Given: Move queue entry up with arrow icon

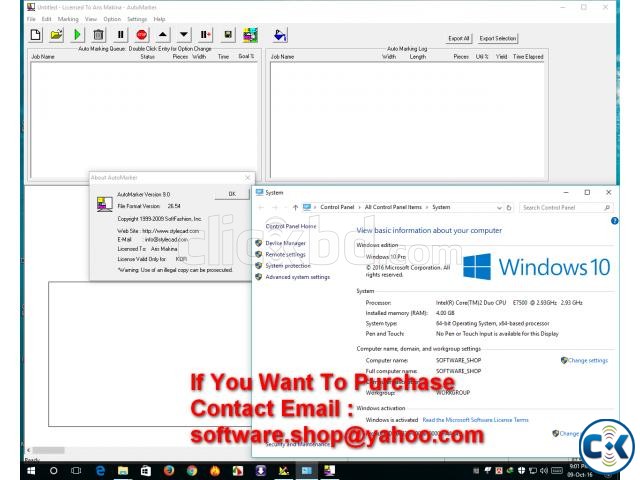Looking at the screenshot, I should [x=162, y=35].
